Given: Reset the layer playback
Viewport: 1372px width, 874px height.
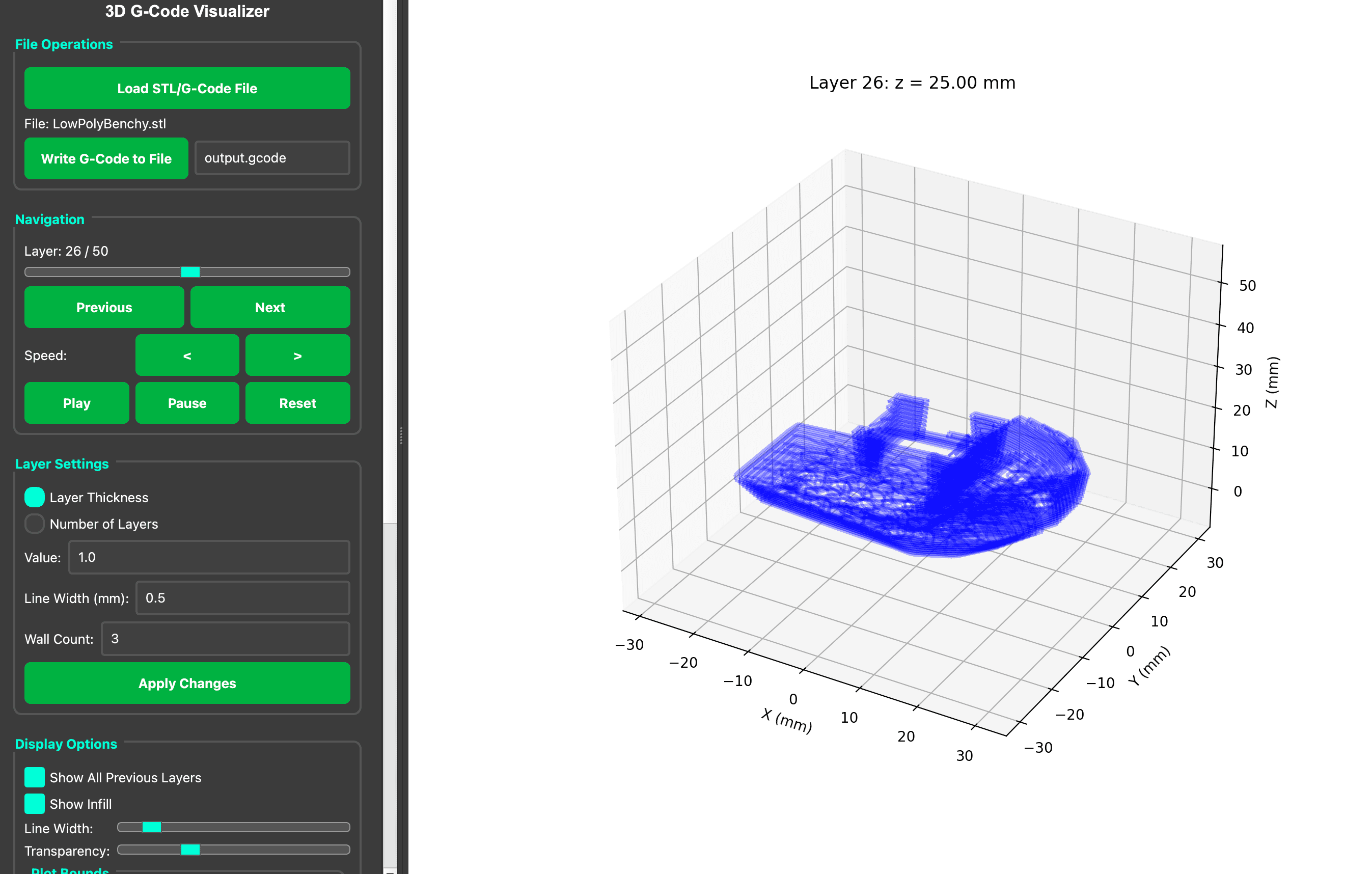Looking at the screenshot, I should click(297, 403).
